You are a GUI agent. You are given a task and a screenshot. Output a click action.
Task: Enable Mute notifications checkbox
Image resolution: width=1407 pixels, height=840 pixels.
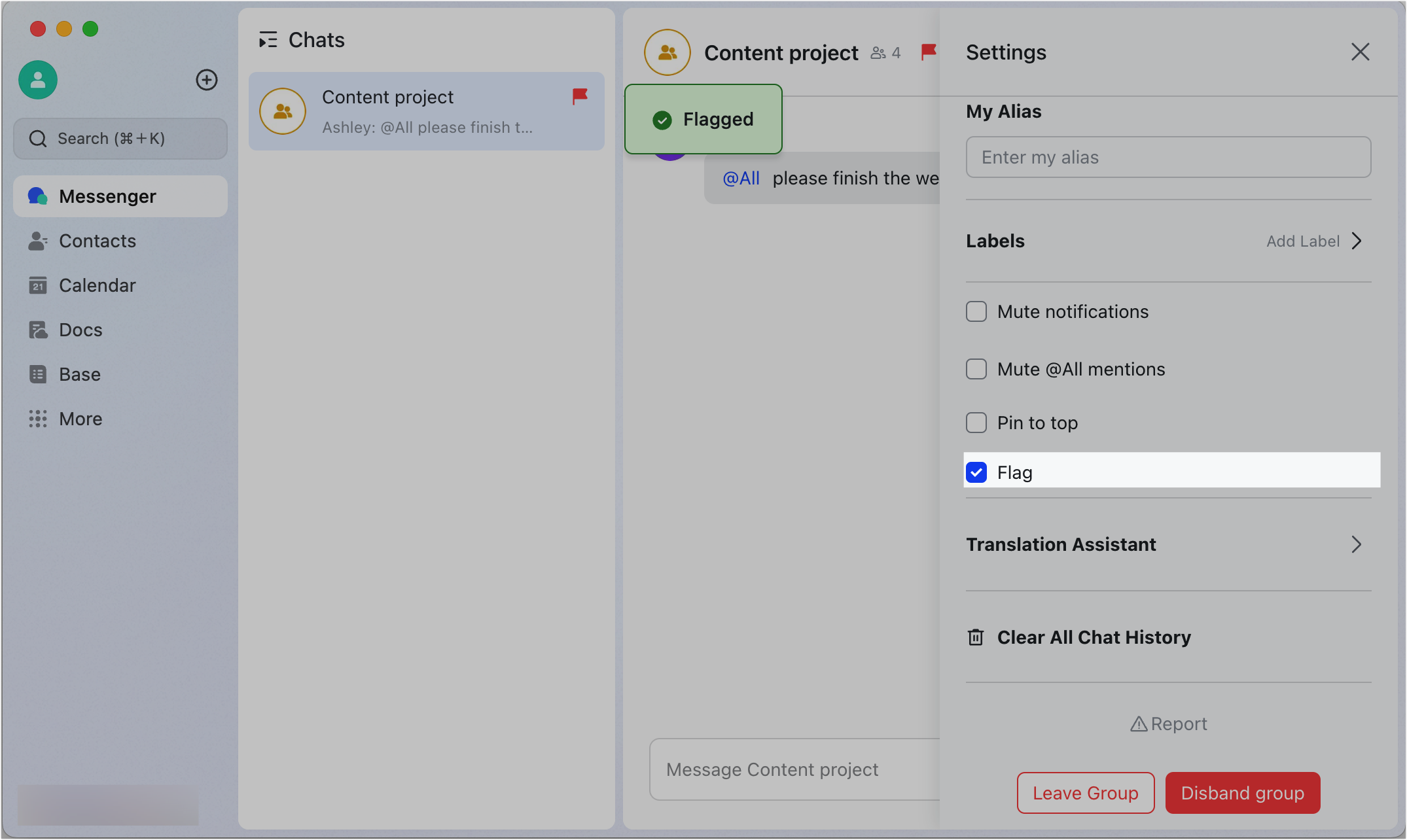pos(976,311)
